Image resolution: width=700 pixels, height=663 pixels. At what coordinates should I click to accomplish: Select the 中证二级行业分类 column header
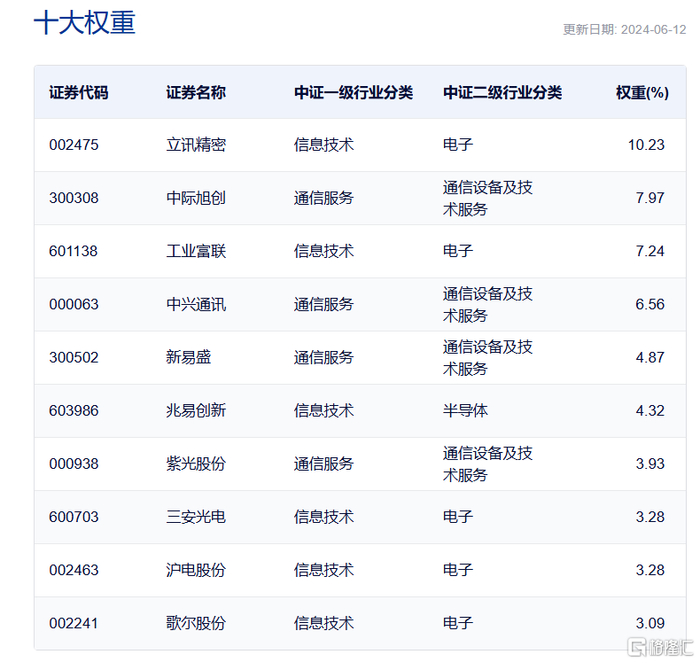pos(502,93)
